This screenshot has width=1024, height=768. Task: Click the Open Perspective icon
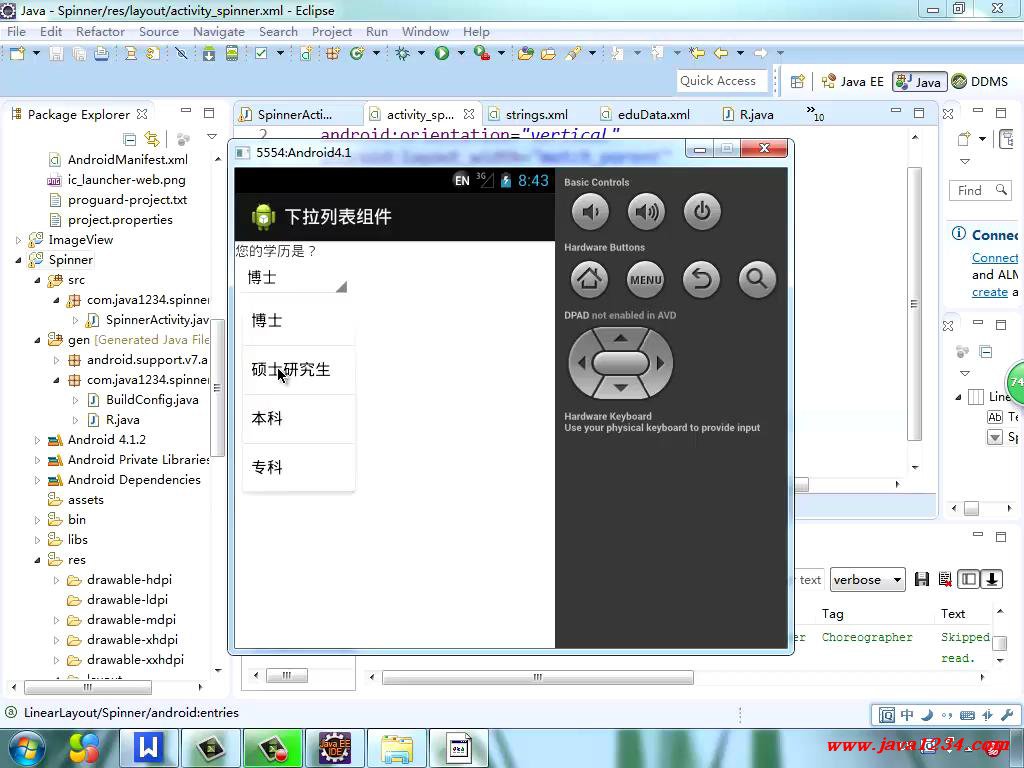(x=797, y=82)
